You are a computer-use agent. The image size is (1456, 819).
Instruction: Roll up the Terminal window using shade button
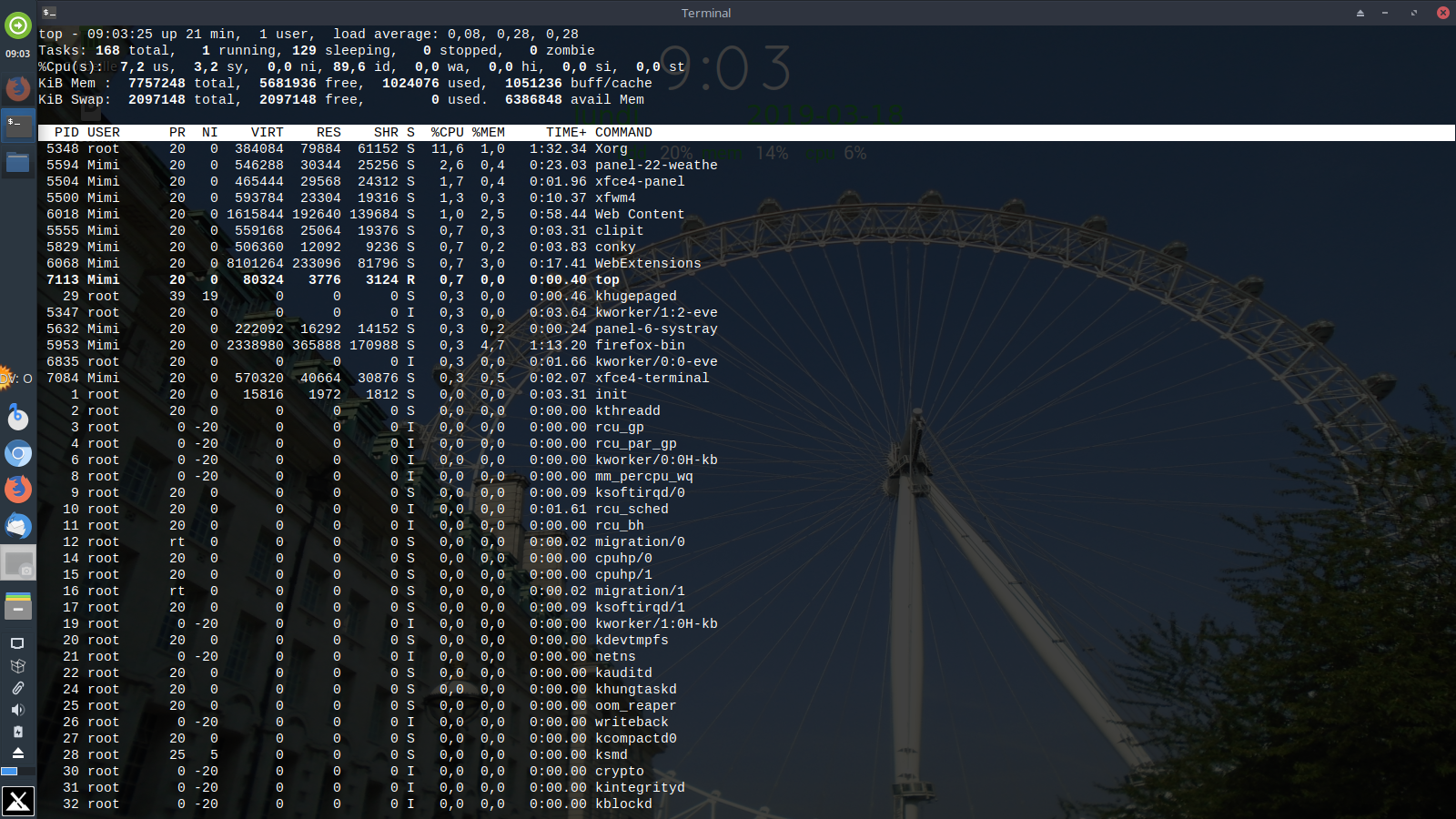coord(1360,13)
